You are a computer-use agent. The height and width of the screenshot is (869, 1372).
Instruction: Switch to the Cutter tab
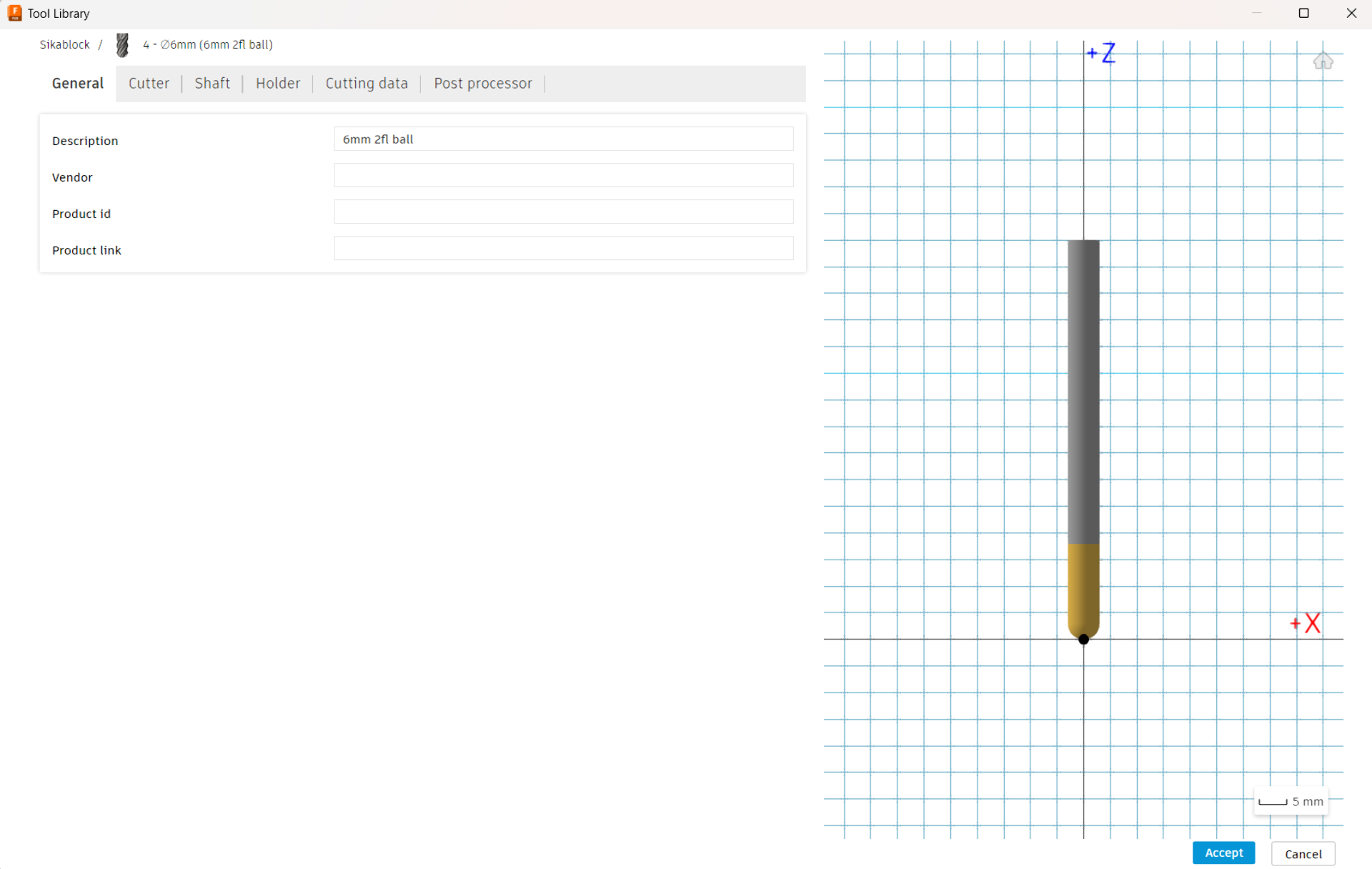tap(149, 84)
